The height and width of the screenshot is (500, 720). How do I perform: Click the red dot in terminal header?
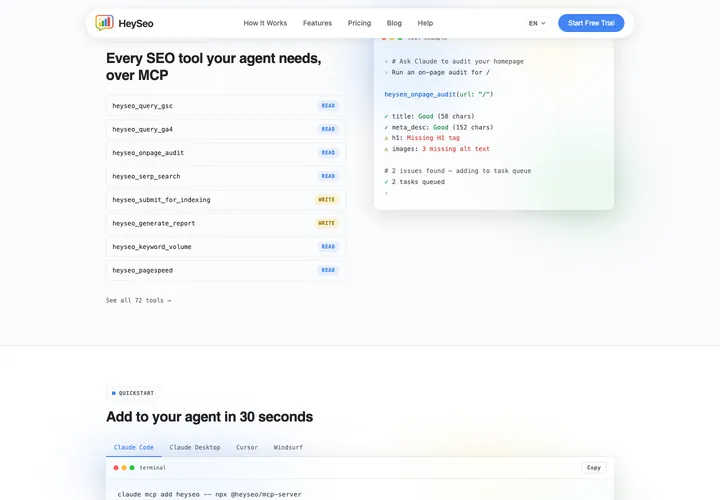click(x=116, y=468)
